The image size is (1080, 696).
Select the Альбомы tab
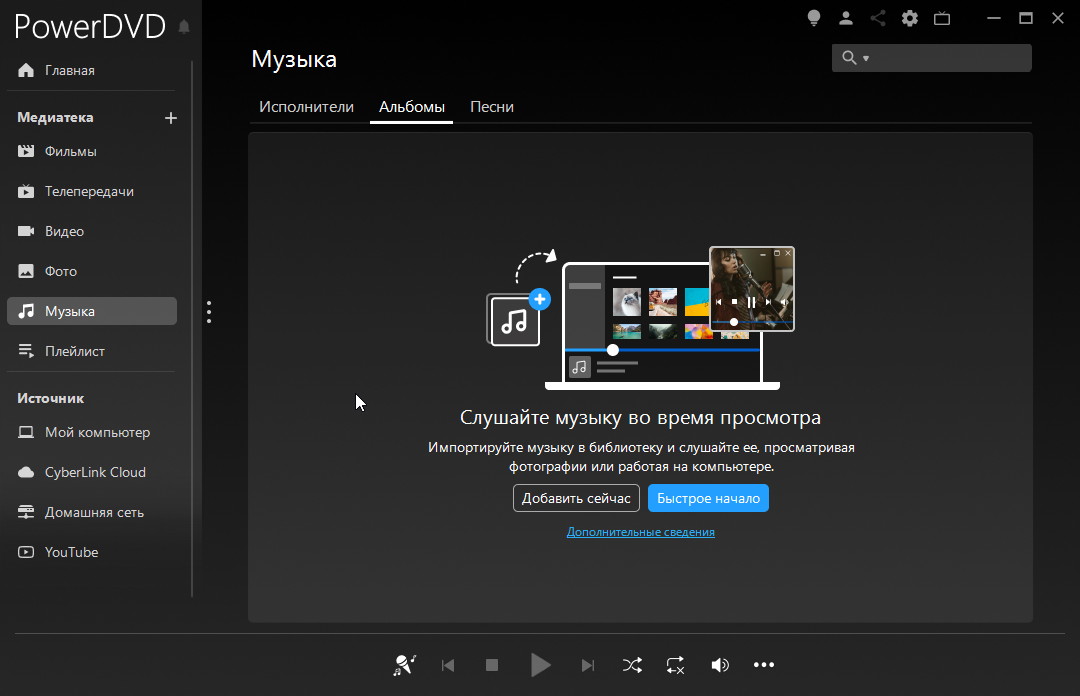click(x=412, y=107)
